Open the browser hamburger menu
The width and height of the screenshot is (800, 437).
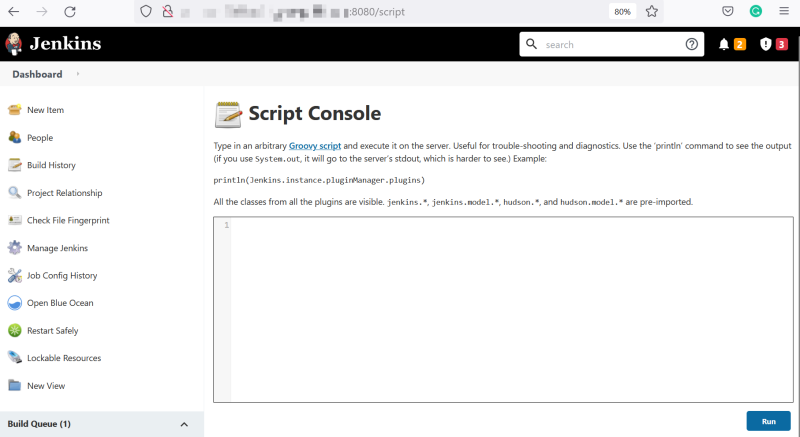[x=784, y=11]
